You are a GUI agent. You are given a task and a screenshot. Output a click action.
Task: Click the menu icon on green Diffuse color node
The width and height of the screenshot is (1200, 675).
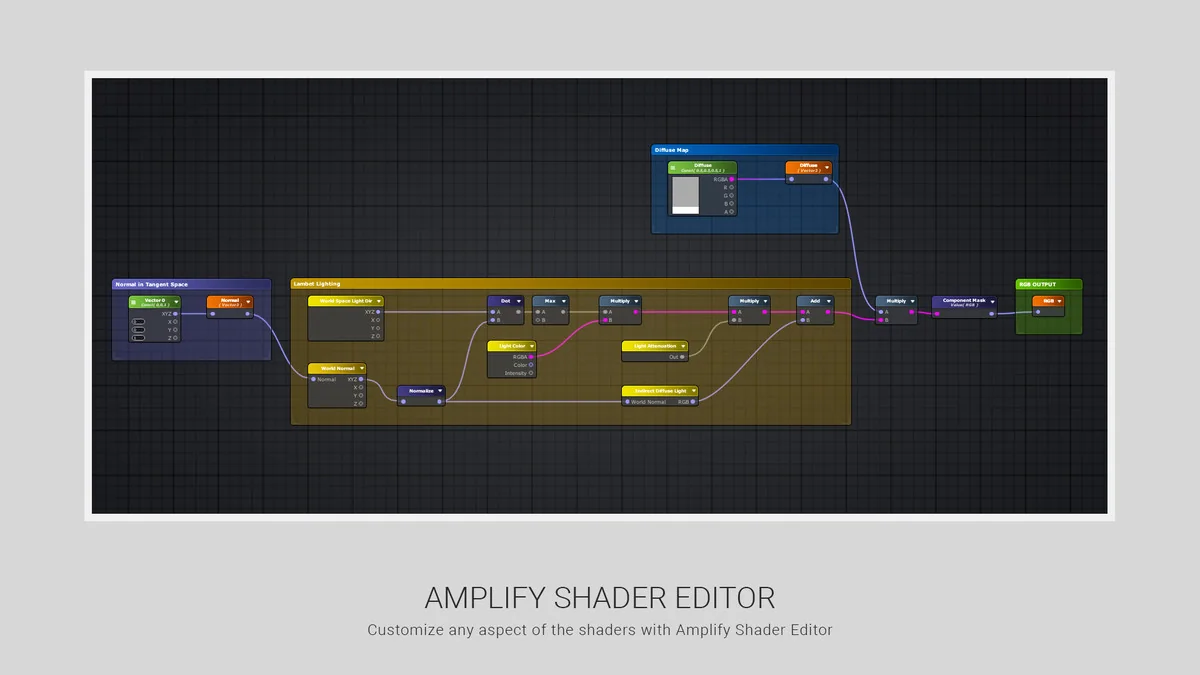point(674,167)
